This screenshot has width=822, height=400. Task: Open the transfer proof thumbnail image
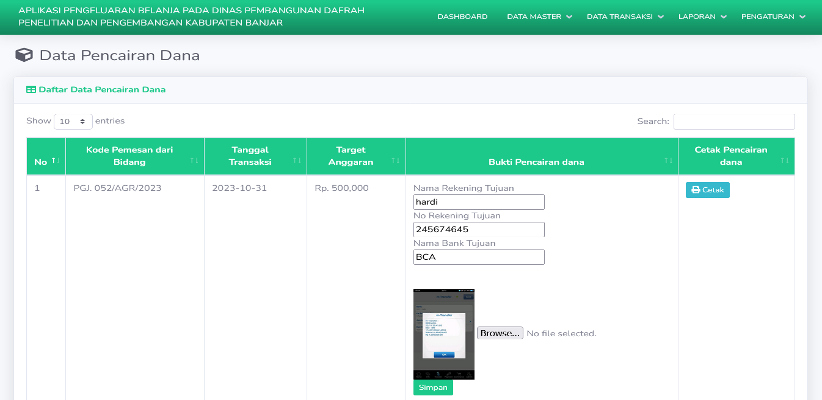point(444,334)
